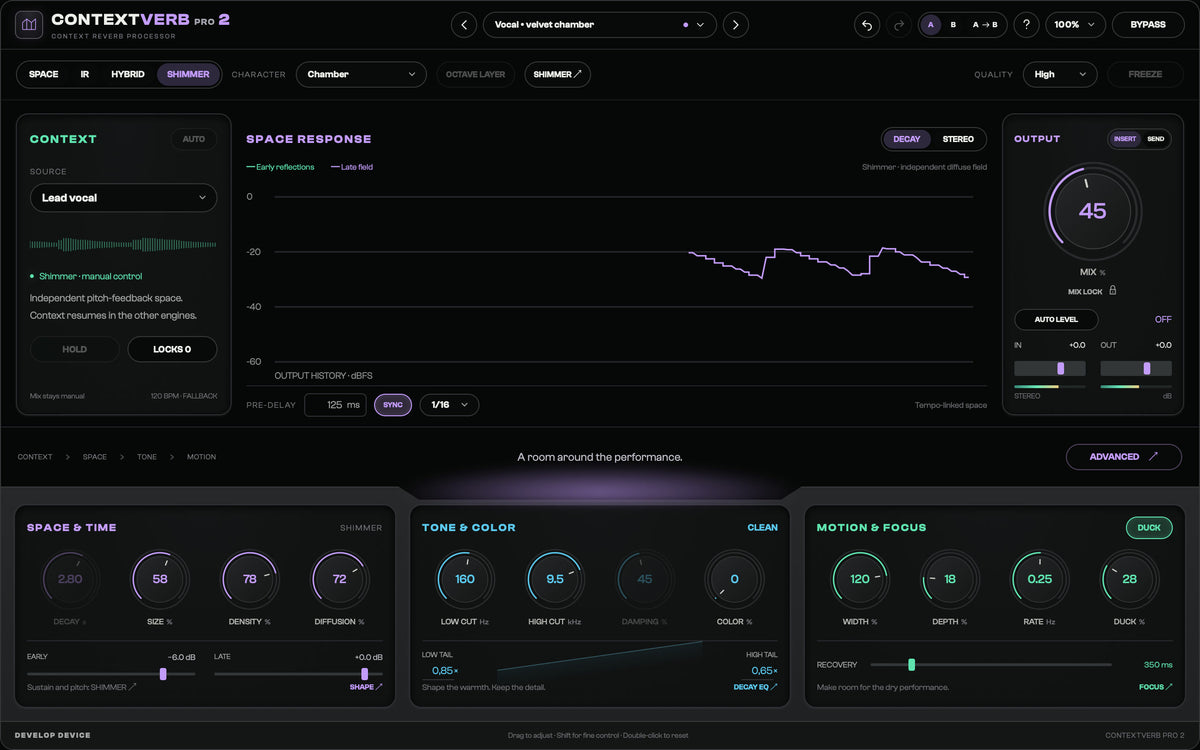Go to previous preset arrow
The height and width of the screenshot is (750, 1200).
(464, 24)
